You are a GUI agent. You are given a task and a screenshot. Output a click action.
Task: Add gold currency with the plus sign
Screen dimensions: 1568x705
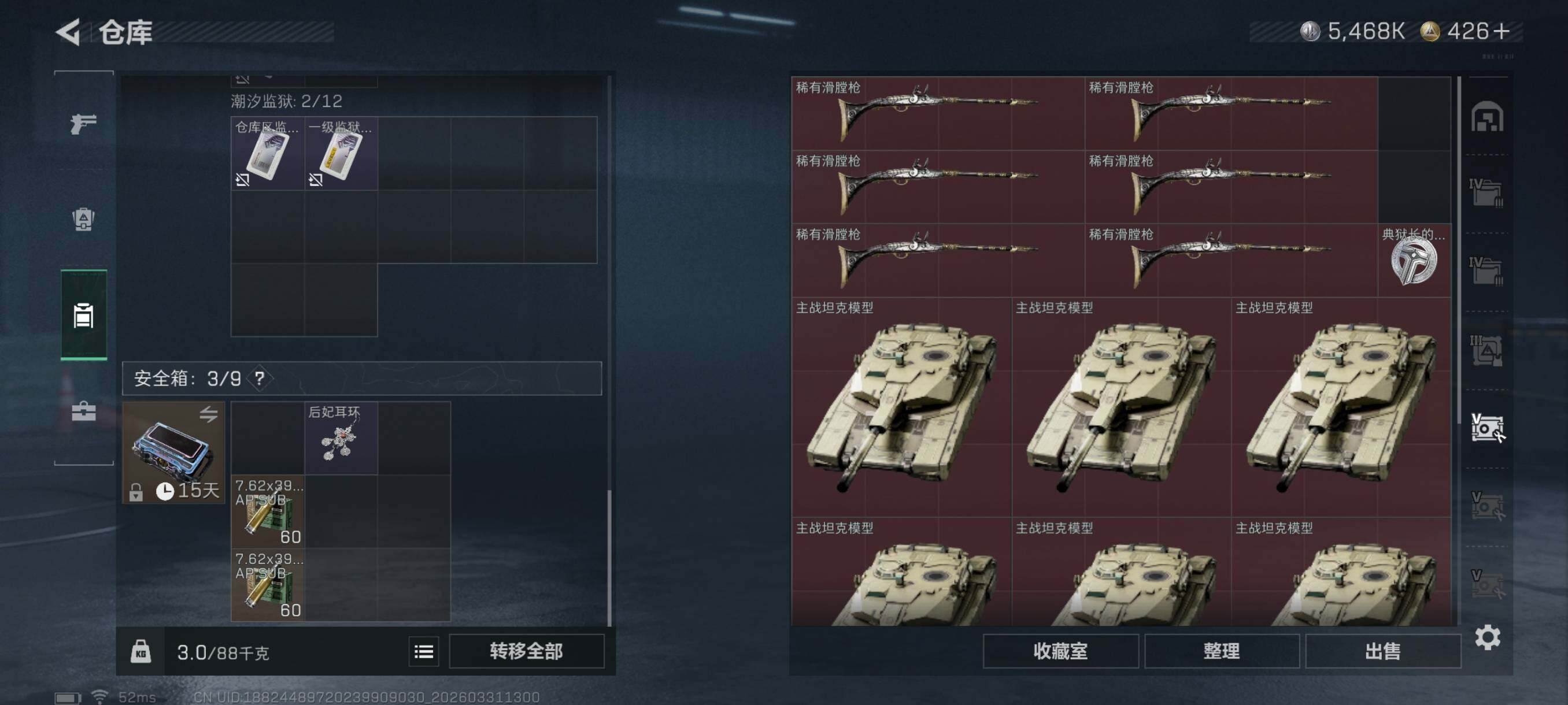tap(1501, 31)
